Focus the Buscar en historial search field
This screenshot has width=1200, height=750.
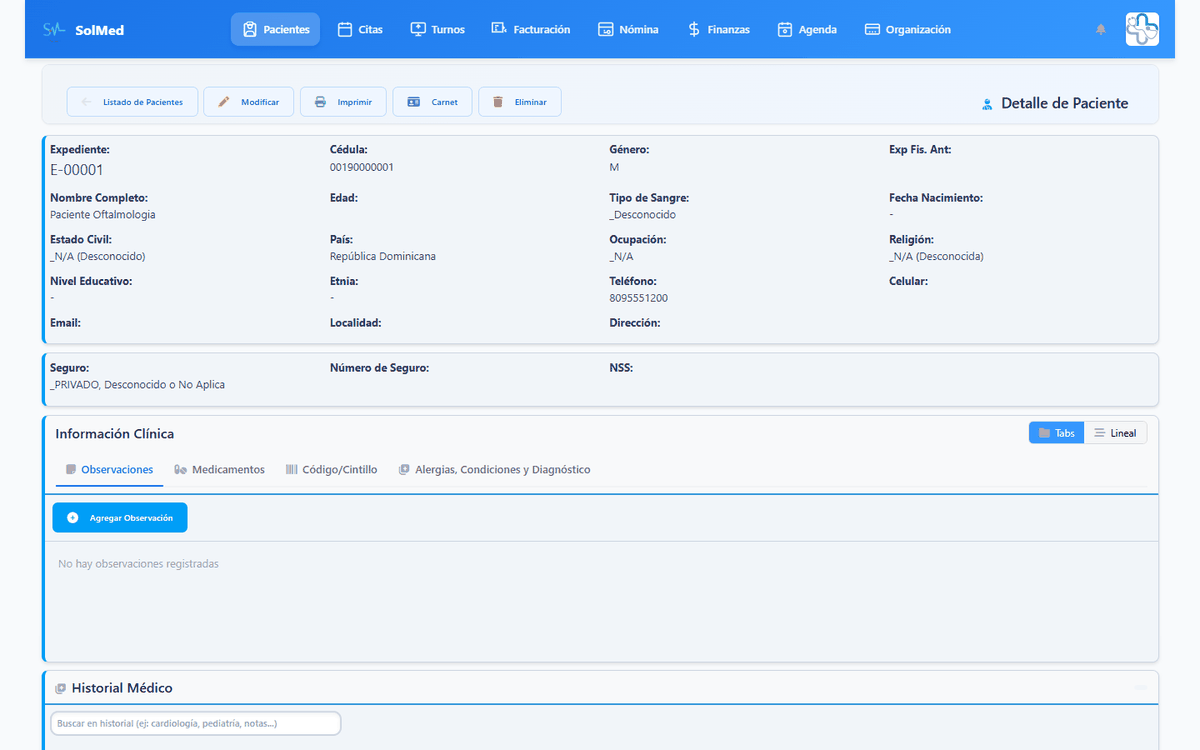[196, 723]
